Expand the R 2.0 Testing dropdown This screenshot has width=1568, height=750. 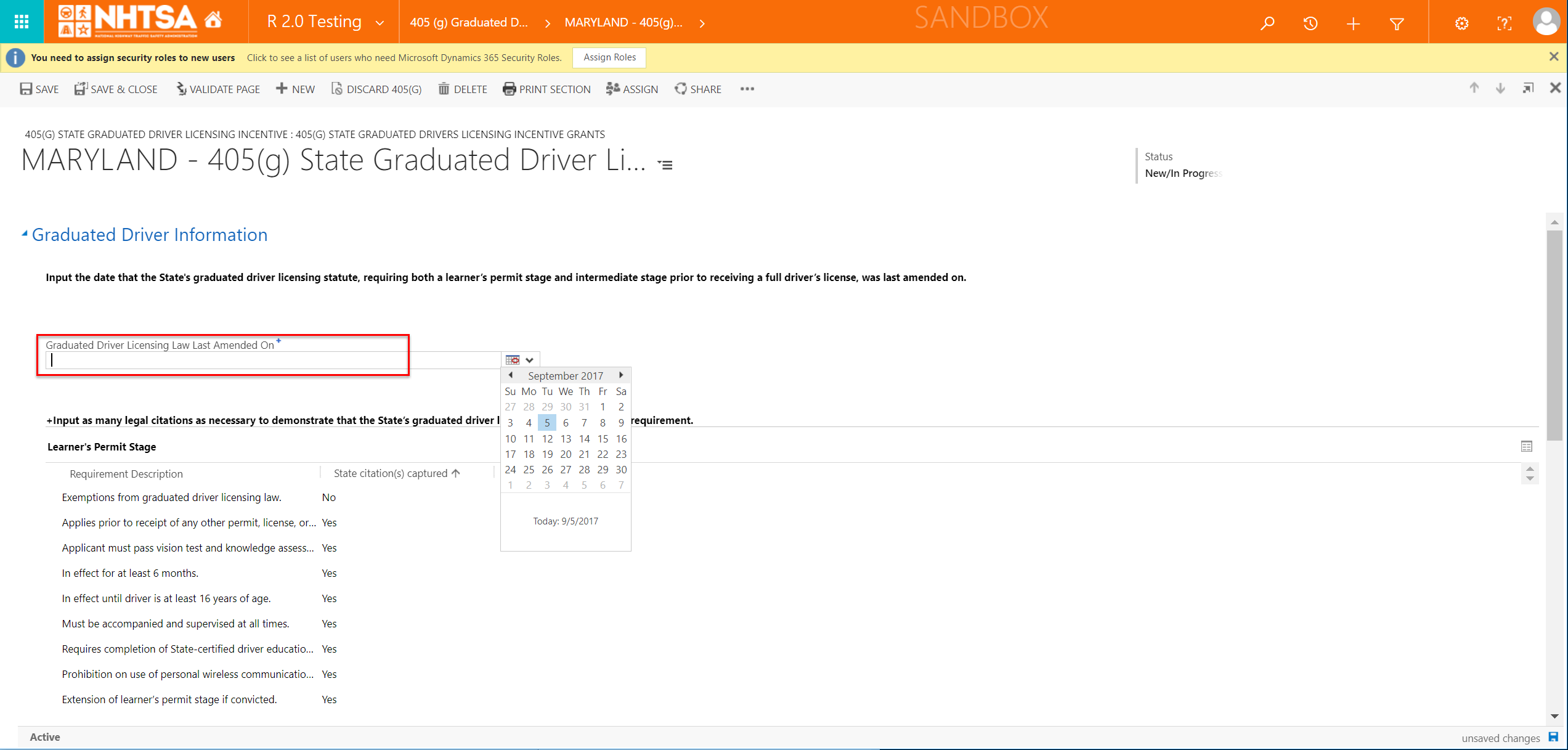click(380, 23)
